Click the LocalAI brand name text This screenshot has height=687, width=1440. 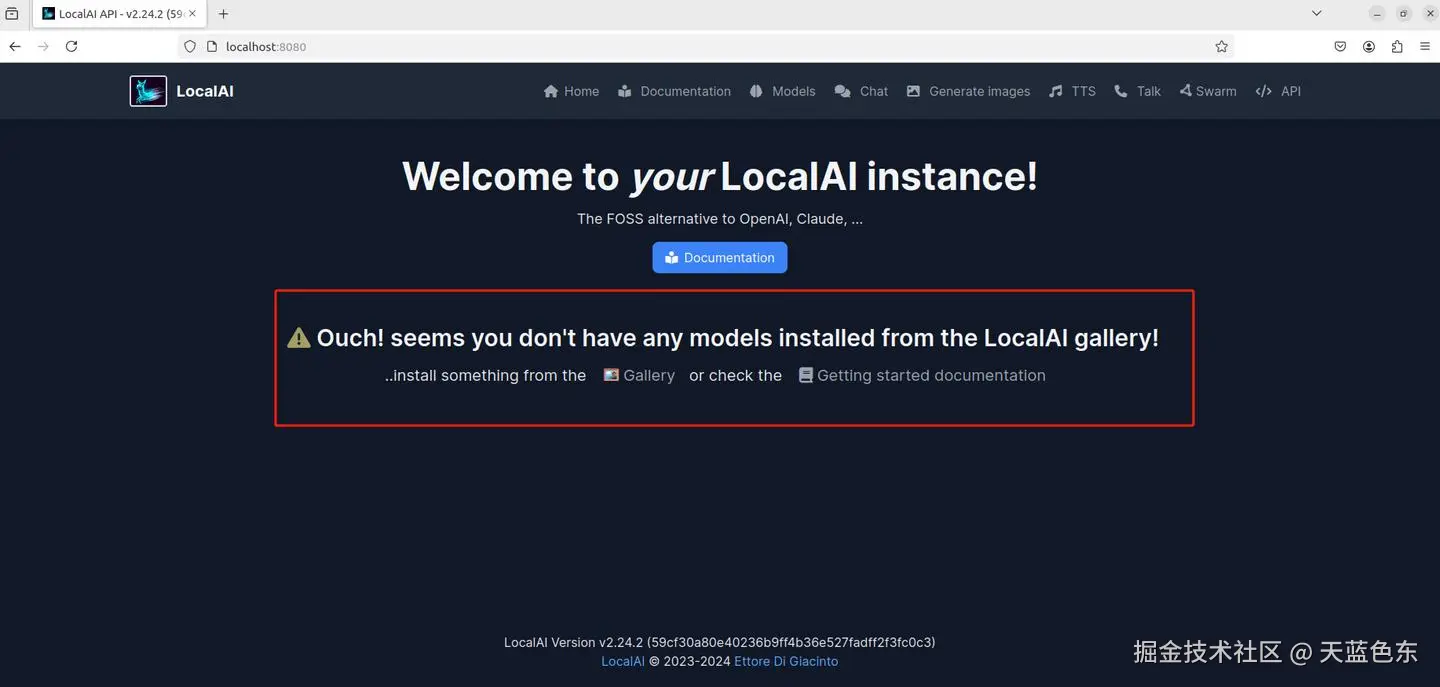(205, 91)
